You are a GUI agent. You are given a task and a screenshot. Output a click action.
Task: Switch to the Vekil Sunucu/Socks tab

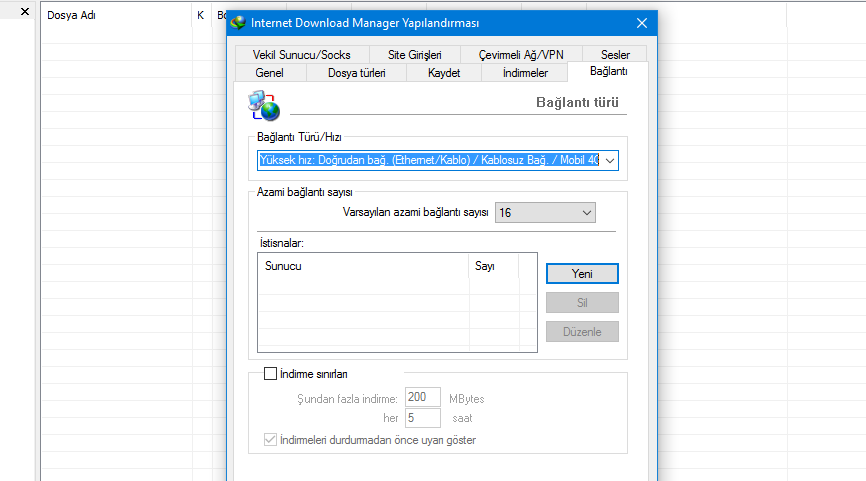pyautogui.click(x=302, y=55)
